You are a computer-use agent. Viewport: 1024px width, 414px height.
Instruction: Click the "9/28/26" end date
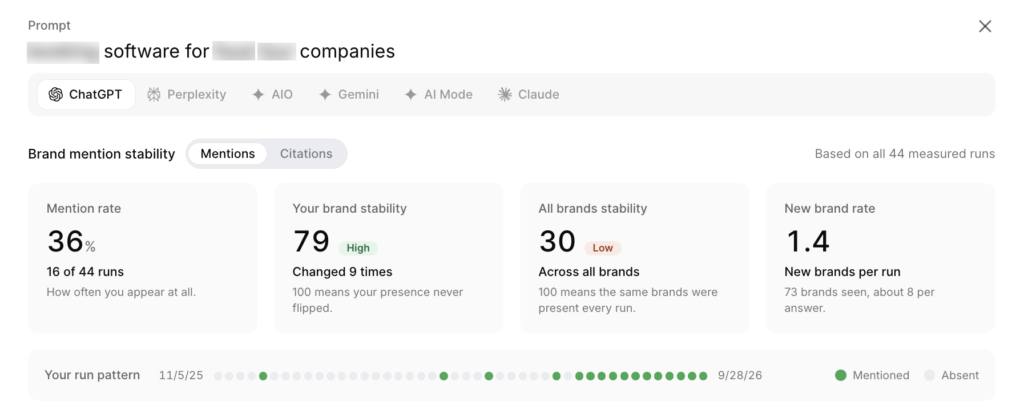click(x=740, y=375)
